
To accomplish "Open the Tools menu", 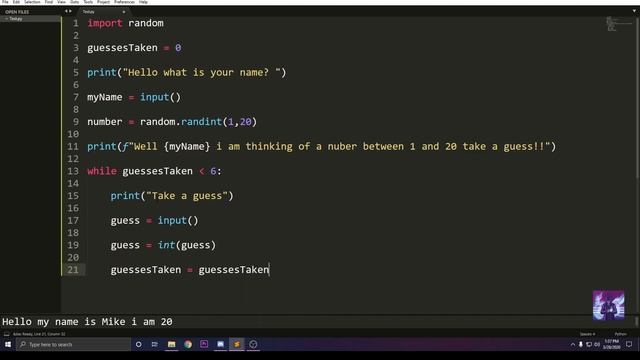I will [x=88, y=2].
